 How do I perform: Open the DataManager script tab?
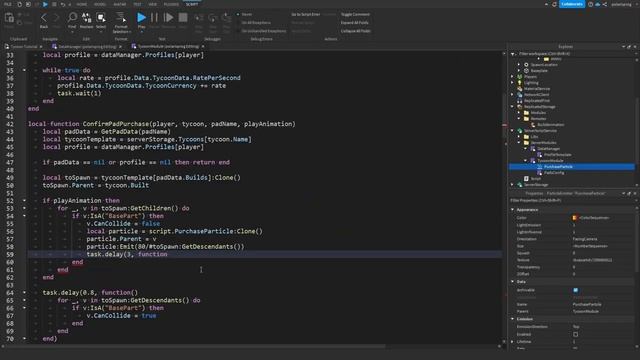tap(87, 47)
